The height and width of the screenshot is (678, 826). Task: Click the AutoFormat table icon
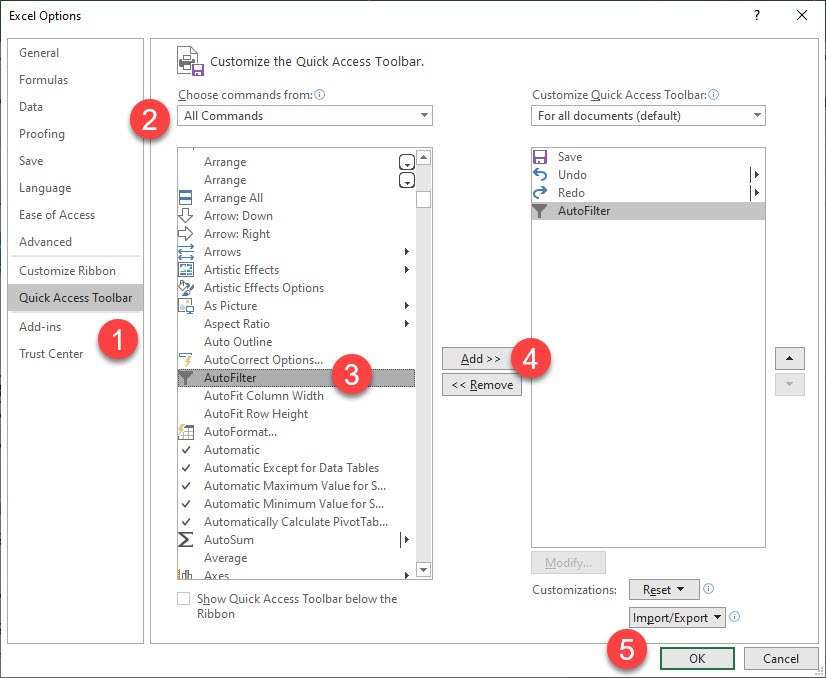pos(185,431)
